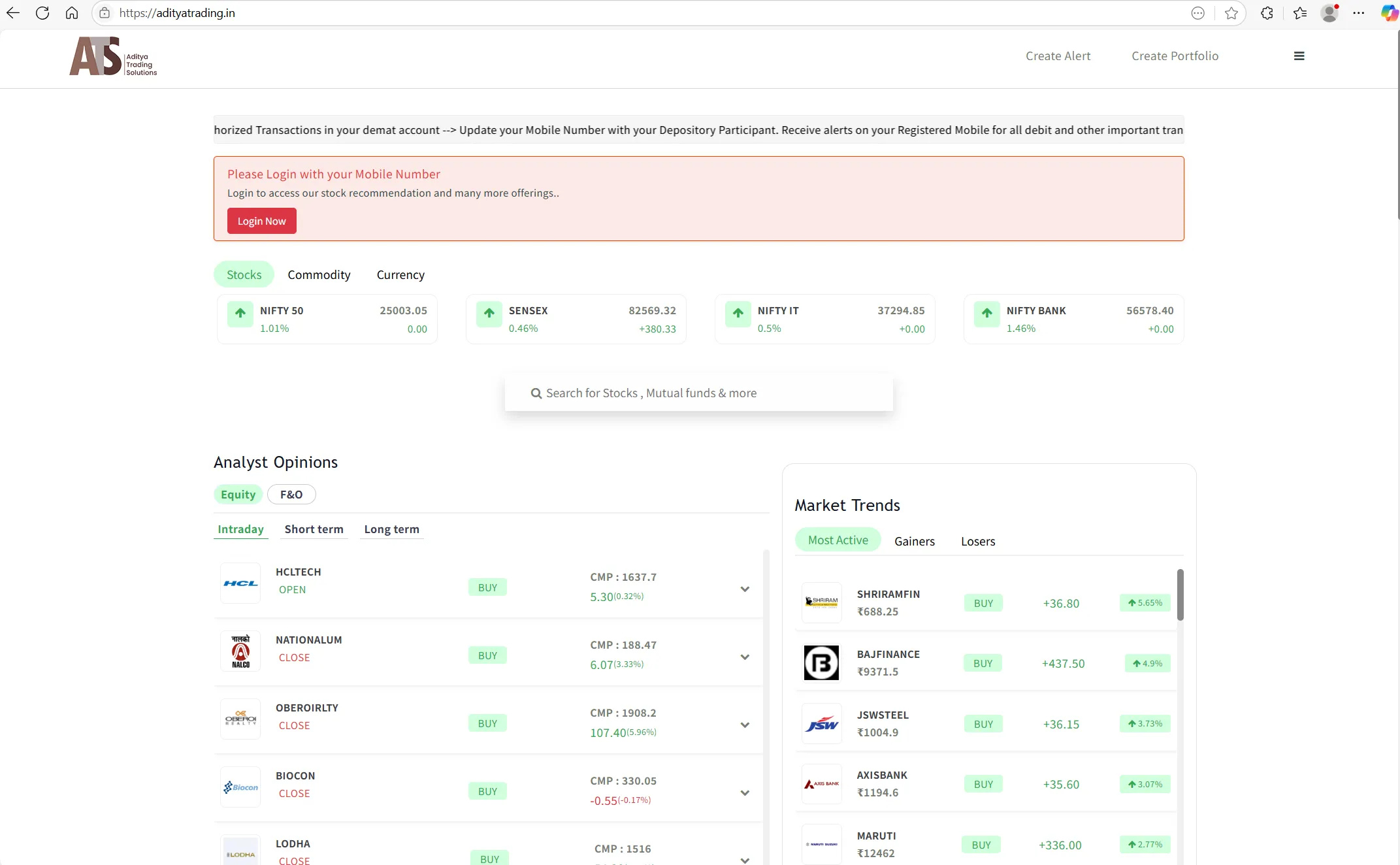Image resolution: width=1400 pixels, height=865 pixels.
Task: Open the NATIONALUM Nalco logo
Action: click(240, 651)
